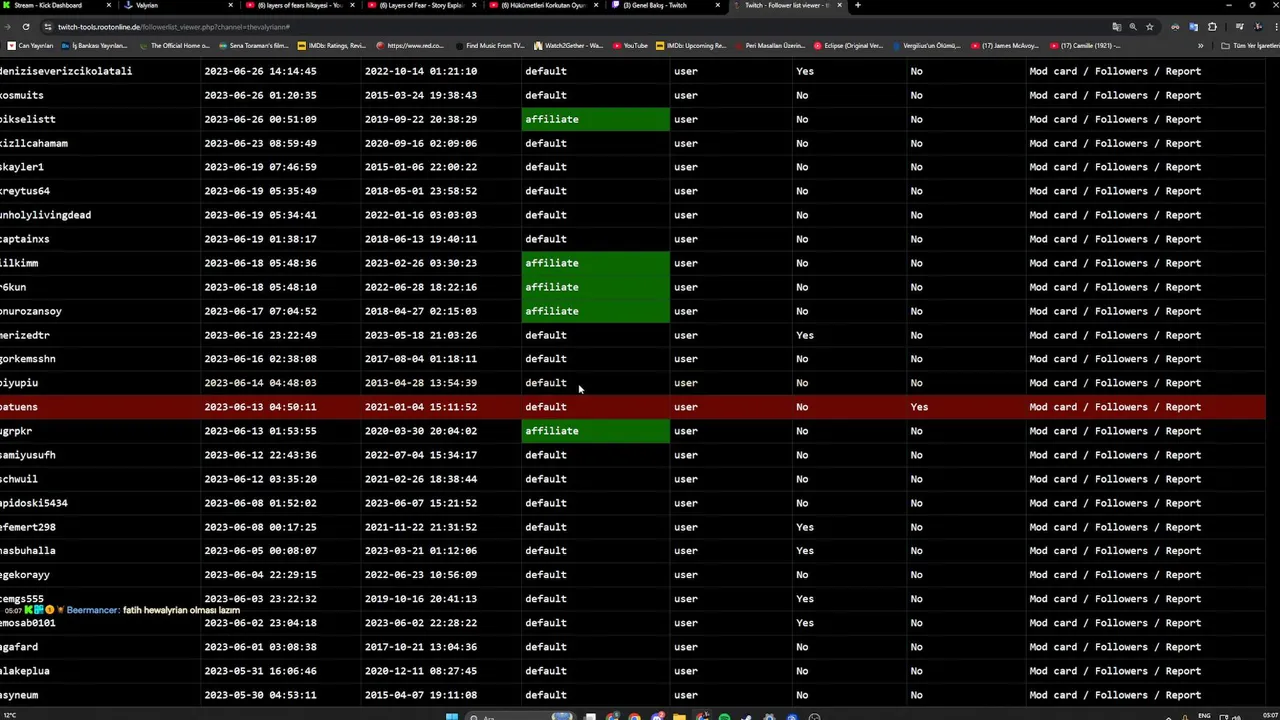
Task: Select creation date 2013-04-28 13:54:39
Action: 420,383
